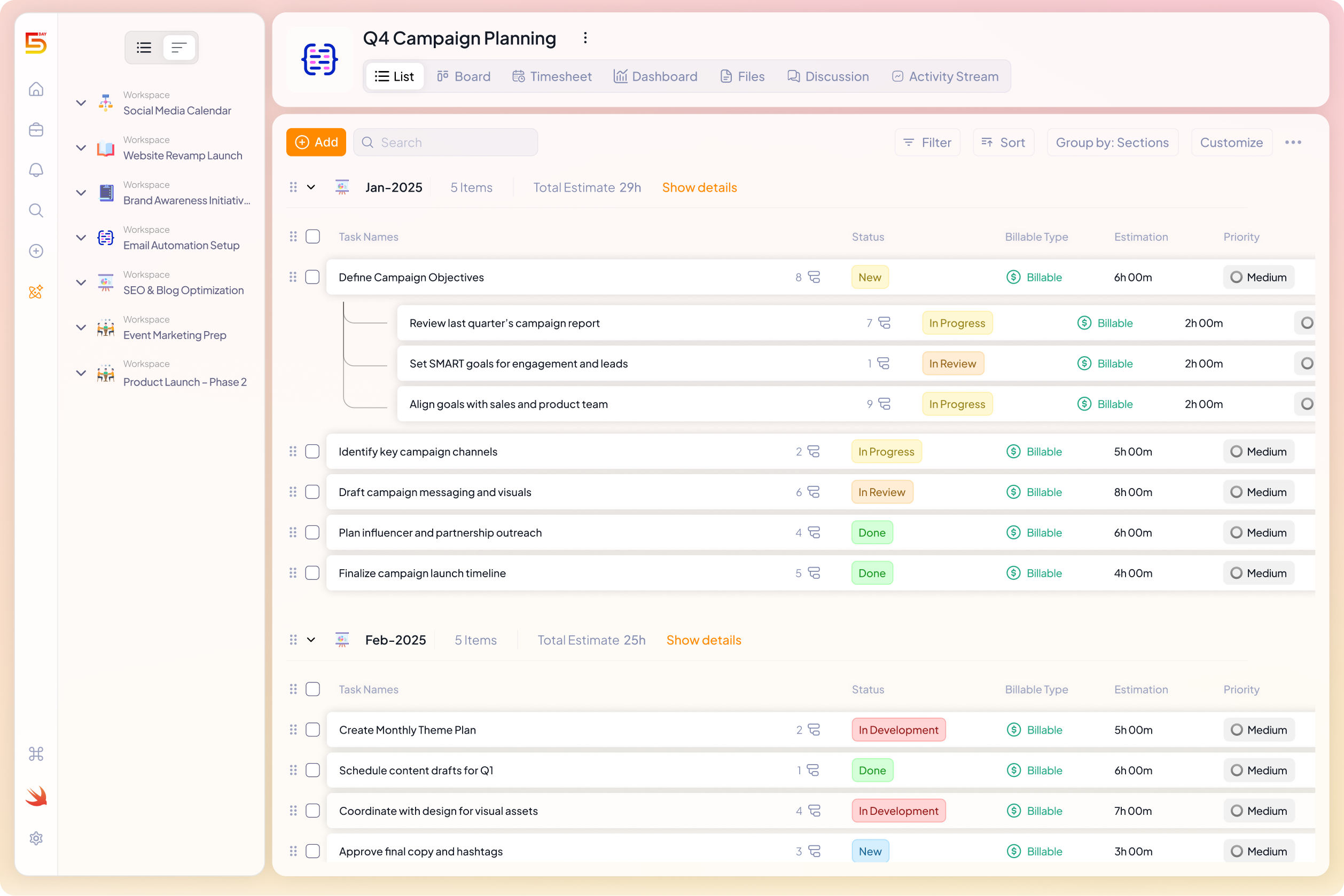This screenshot has height=896, width=1344.
Task: Select the AI assistant sparkle icon
Action: pyautogui.click(x=36, y=292)
